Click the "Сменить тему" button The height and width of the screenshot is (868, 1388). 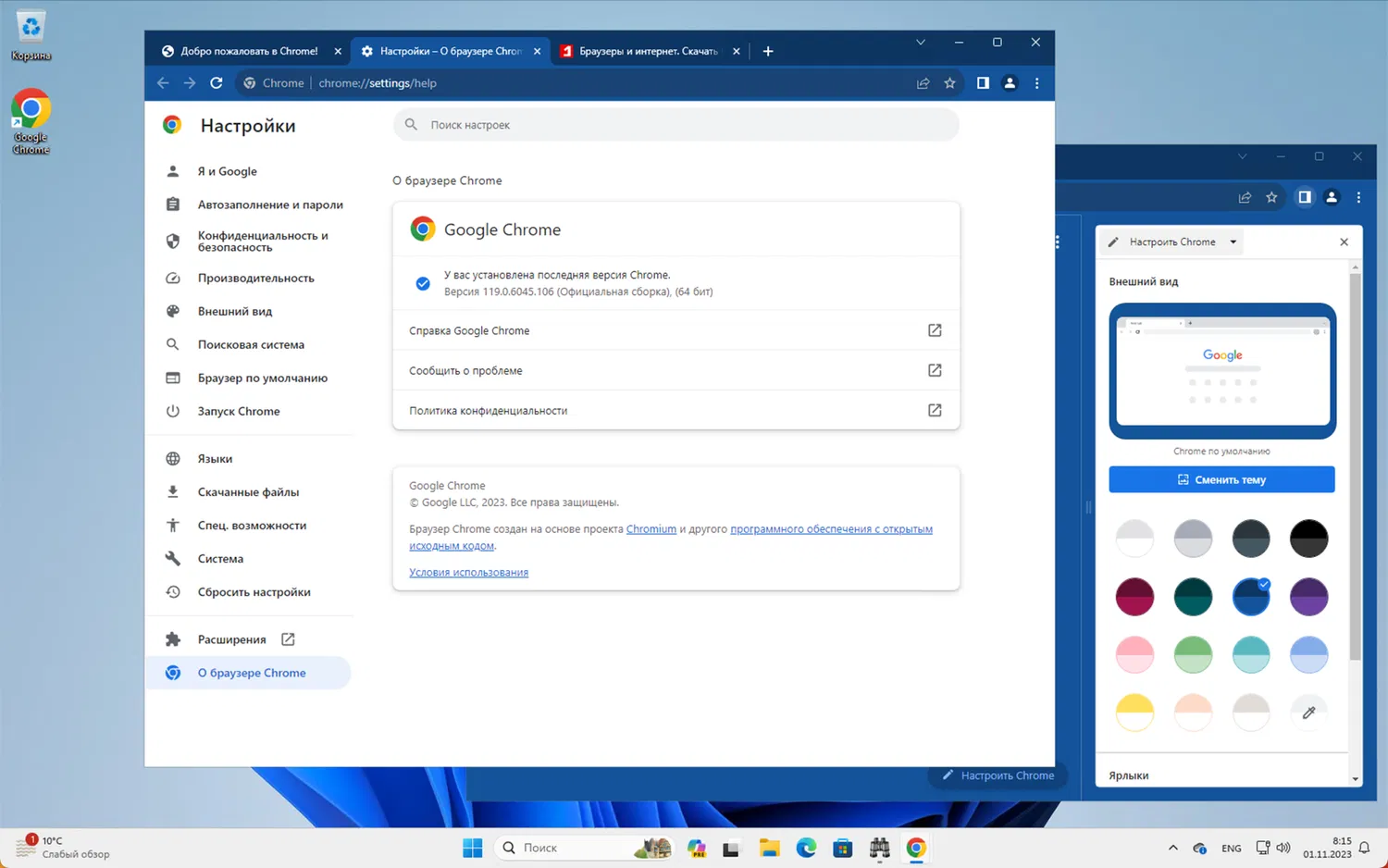(1221, 479)
